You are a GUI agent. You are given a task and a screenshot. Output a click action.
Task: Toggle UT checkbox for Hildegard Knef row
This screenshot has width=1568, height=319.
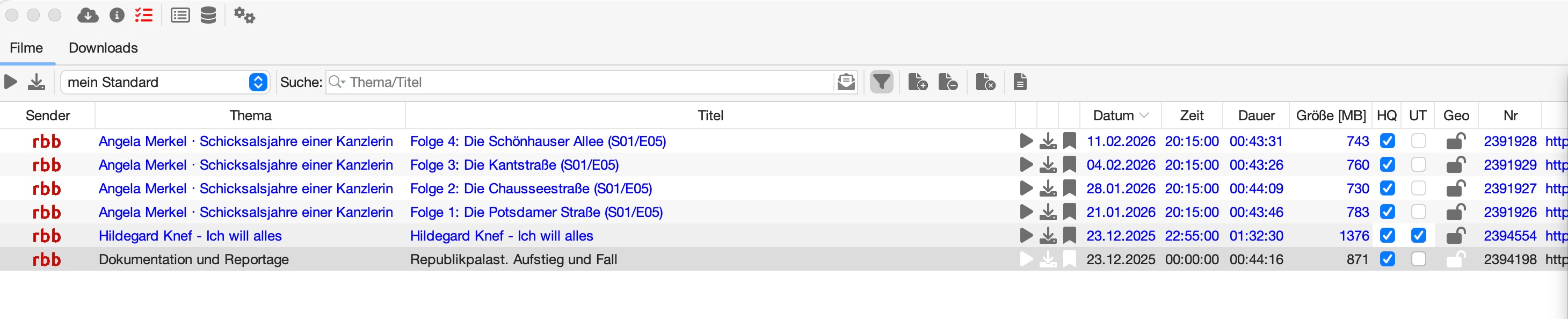click(1418, 236)
